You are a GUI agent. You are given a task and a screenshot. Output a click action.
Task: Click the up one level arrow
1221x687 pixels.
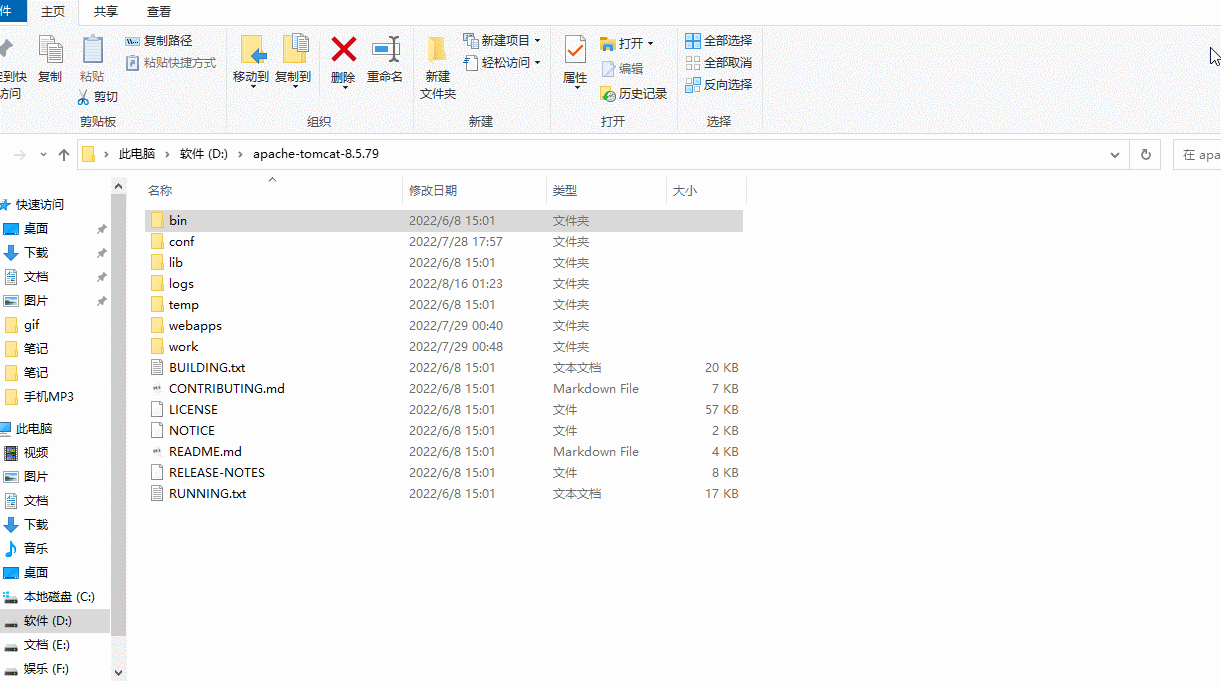tap(64, 155)
